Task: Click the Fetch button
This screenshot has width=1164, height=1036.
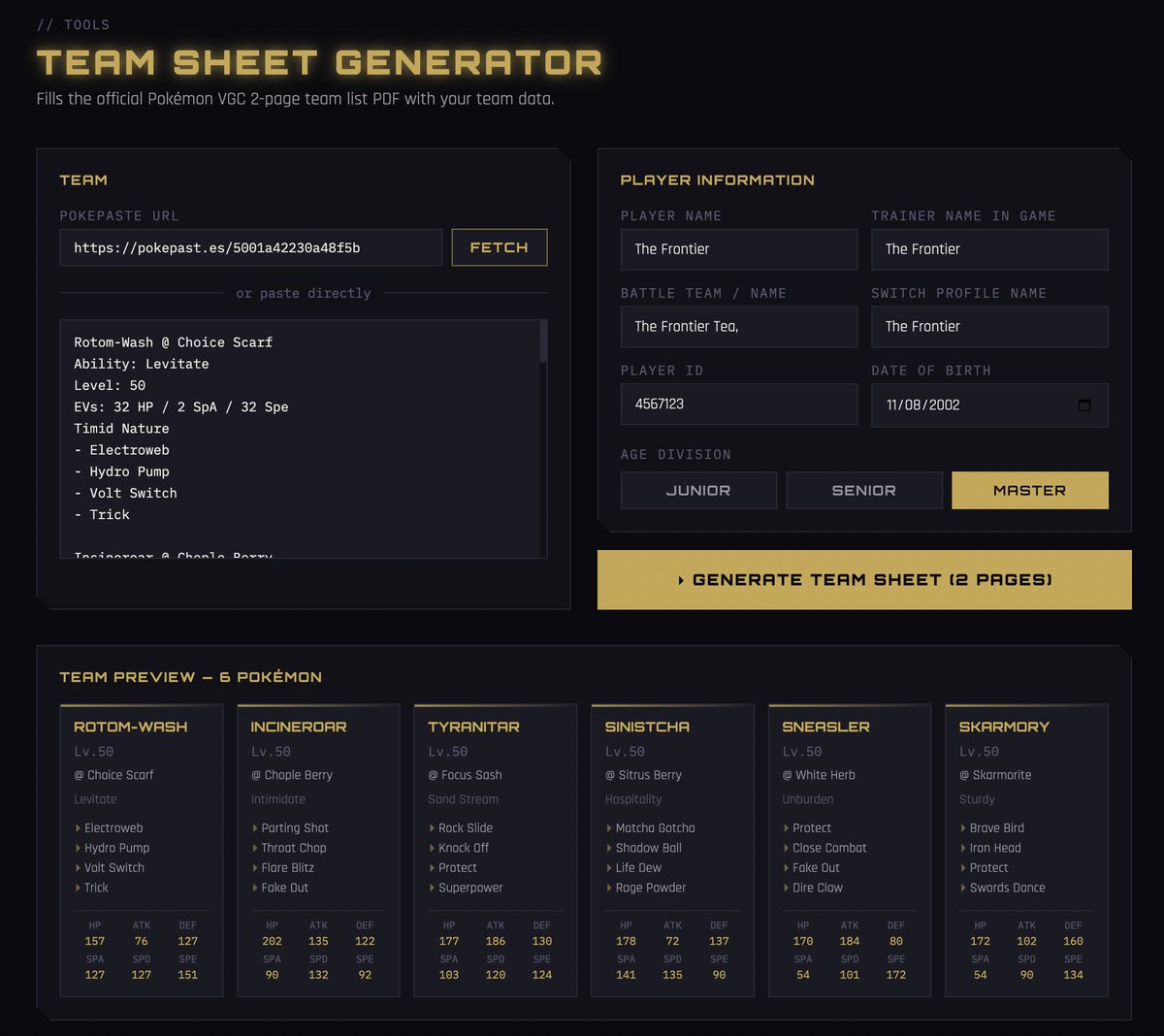Action: 500,247
